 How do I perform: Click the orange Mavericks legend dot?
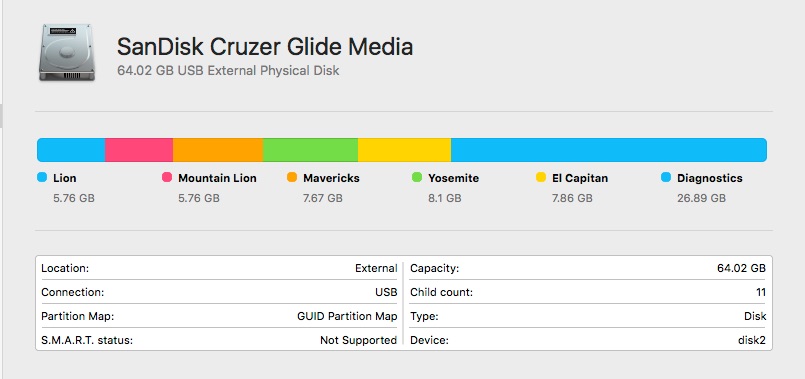[292, 178]
